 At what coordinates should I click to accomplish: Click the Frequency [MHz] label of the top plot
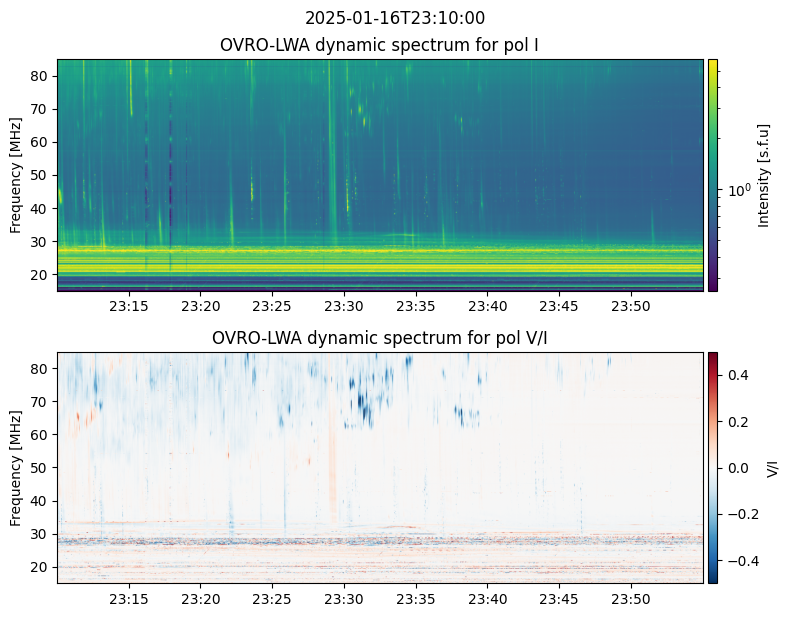(x=16, y=175)
